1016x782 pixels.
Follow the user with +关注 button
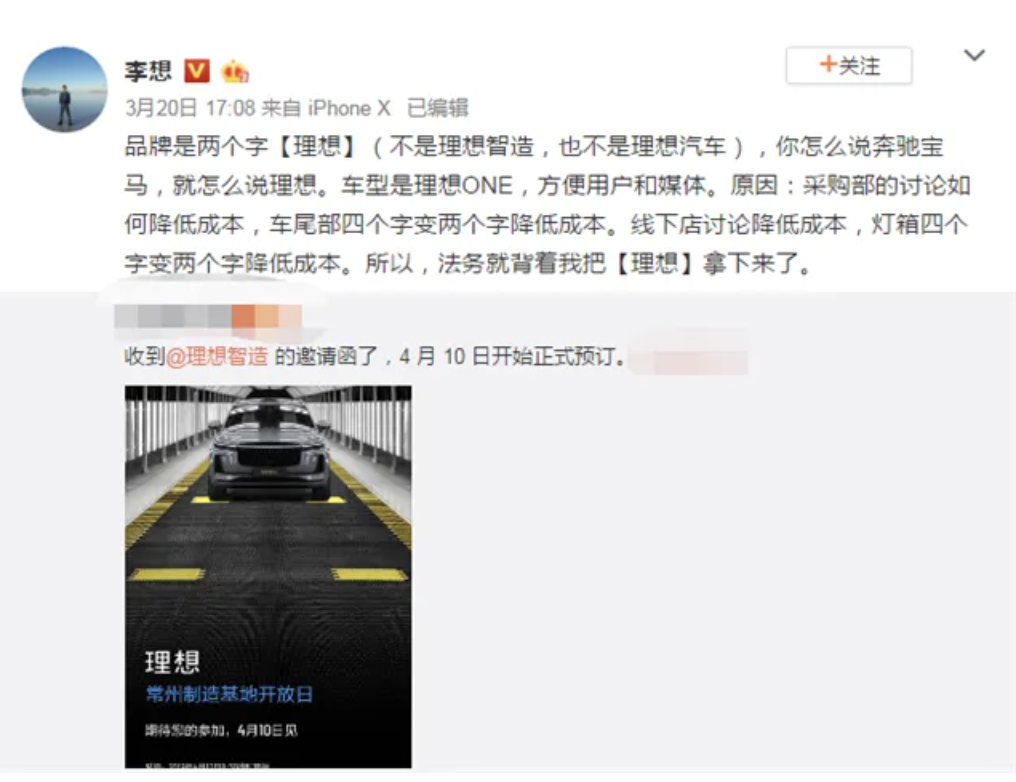(849, 65)
